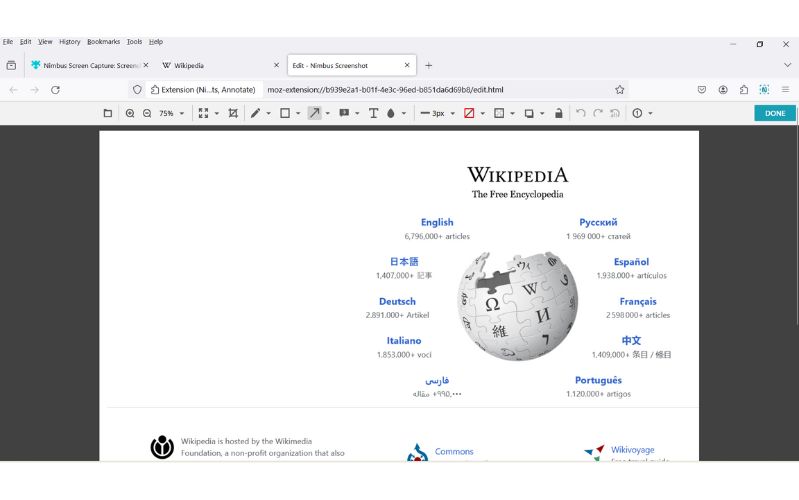This screenshot has width=799, height=500.
Task: Open the fill pattern swatch
Action: point(499,113)
